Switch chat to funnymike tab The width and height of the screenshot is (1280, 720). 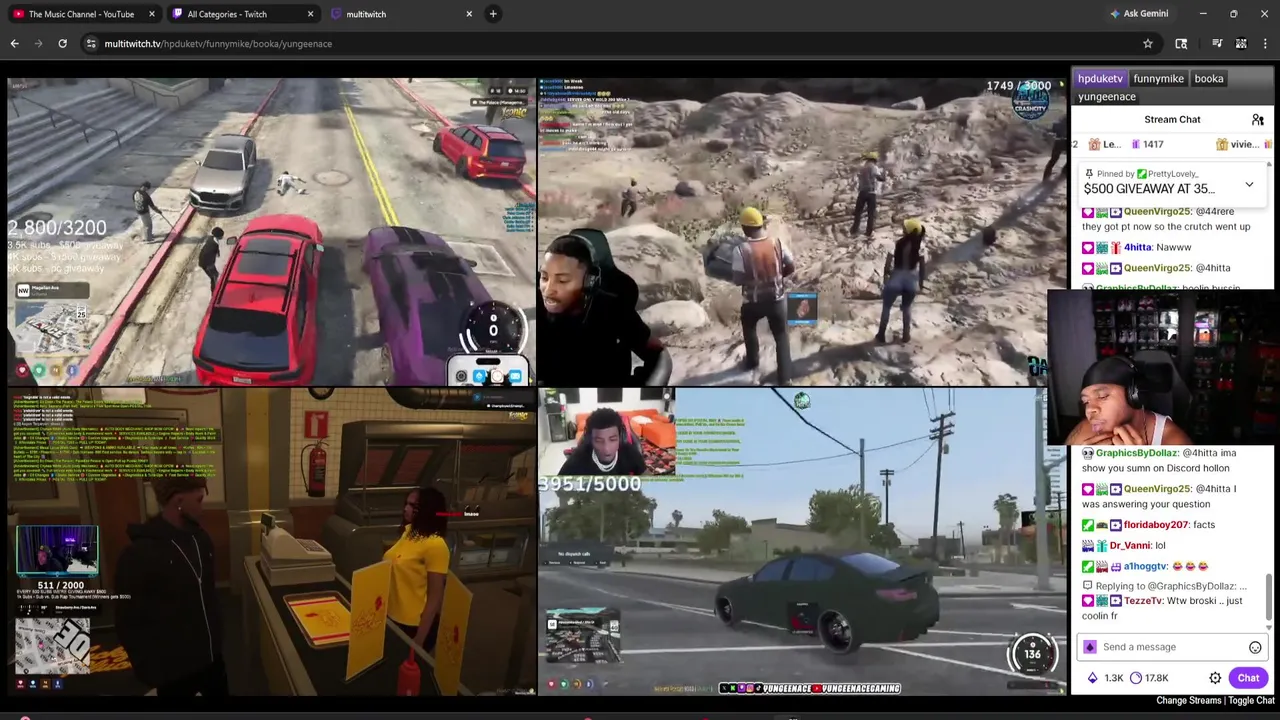(1158, 78)
